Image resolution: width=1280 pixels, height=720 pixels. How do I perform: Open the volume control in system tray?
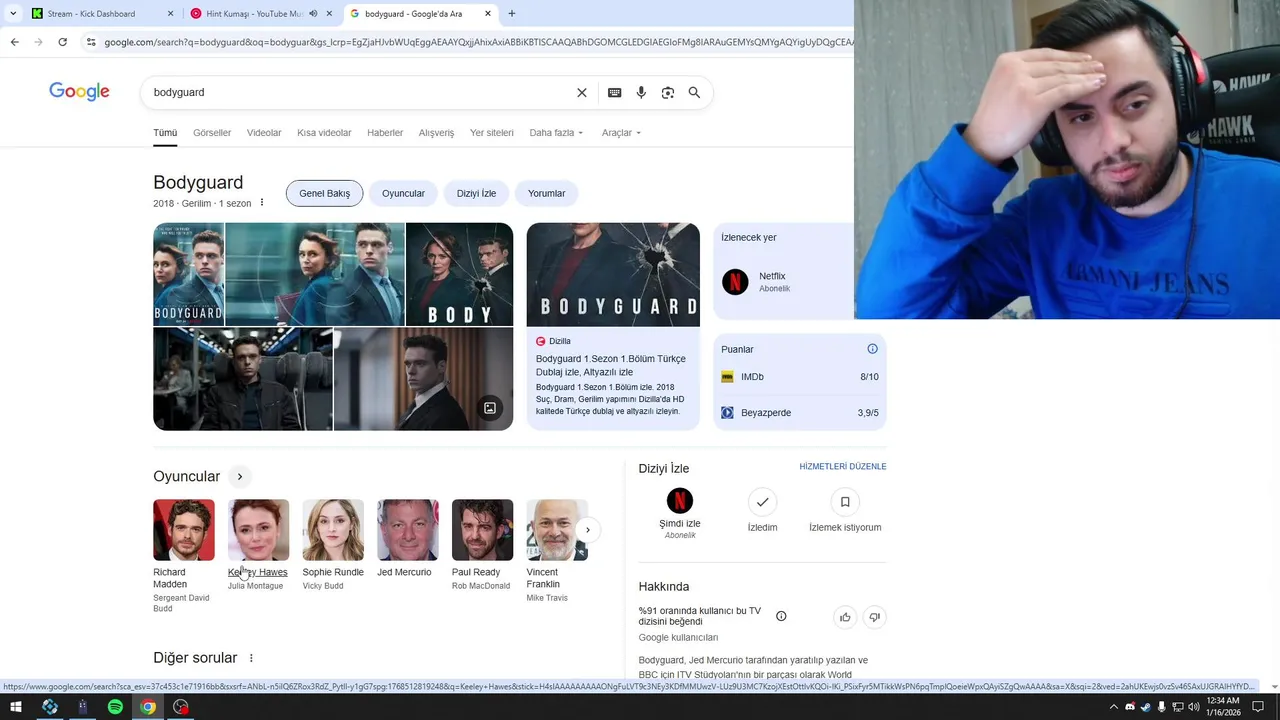(x=1193, y=707)
